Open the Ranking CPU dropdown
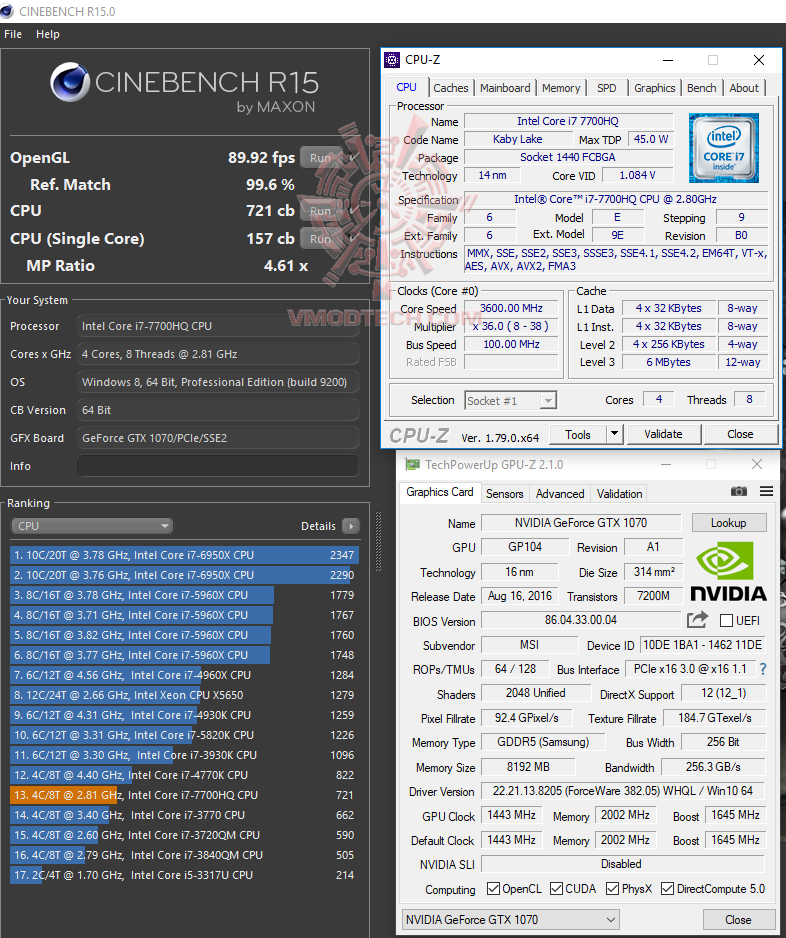786x938 pixels. 92,526
